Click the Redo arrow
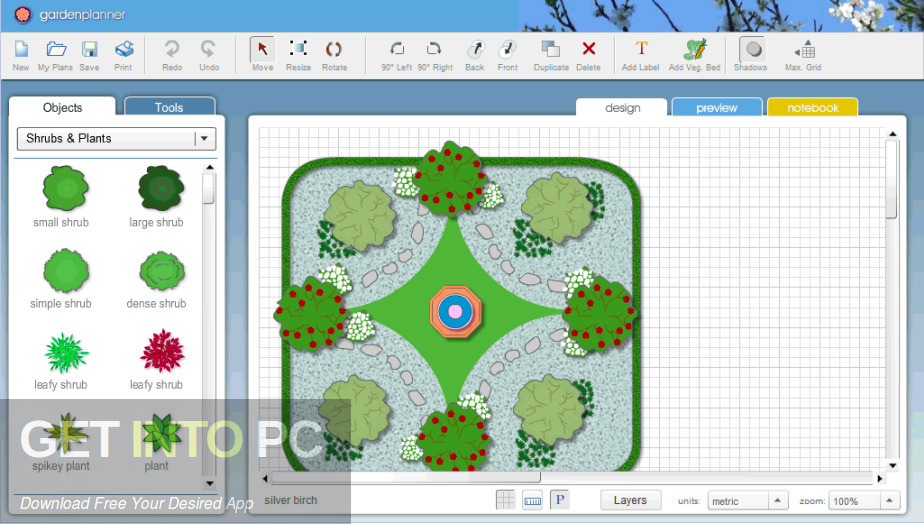 (x=172, y=50)
